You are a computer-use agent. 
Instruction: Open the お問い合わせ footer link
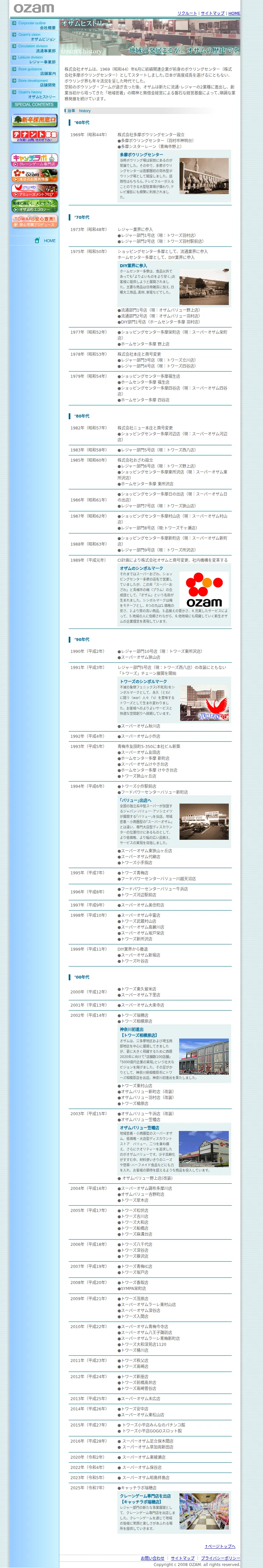(153, 1558)
